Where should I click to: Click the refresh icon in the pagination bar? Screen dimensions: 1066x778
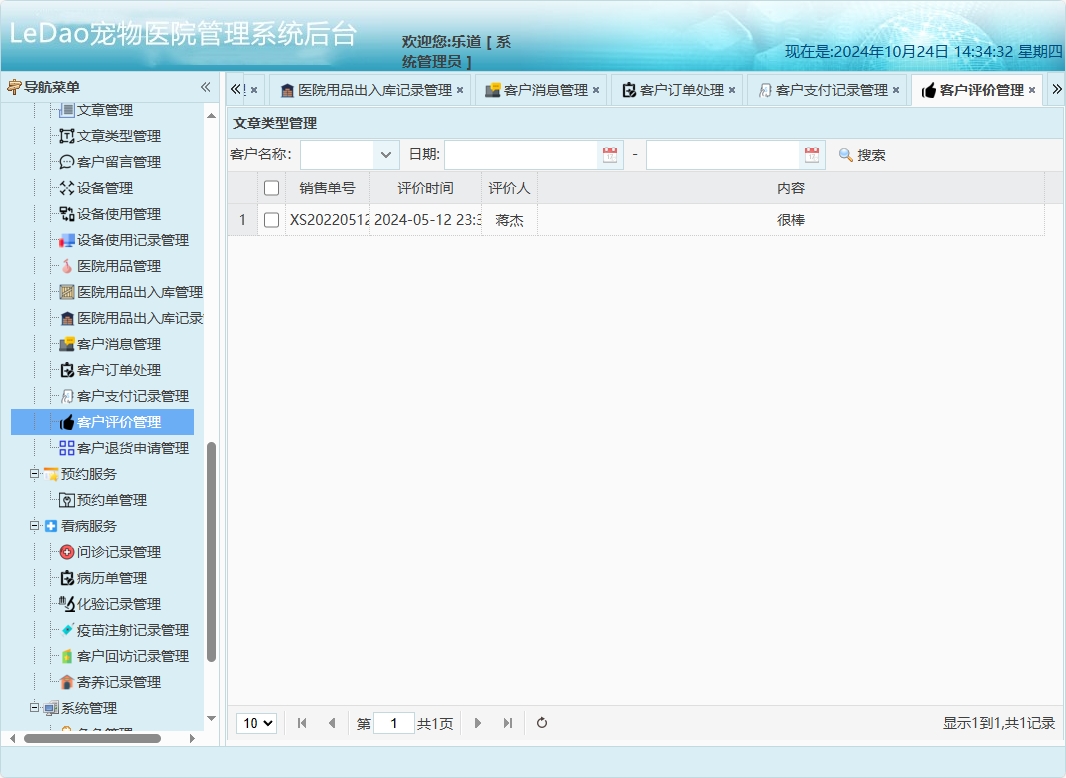(x=541, y=722)
